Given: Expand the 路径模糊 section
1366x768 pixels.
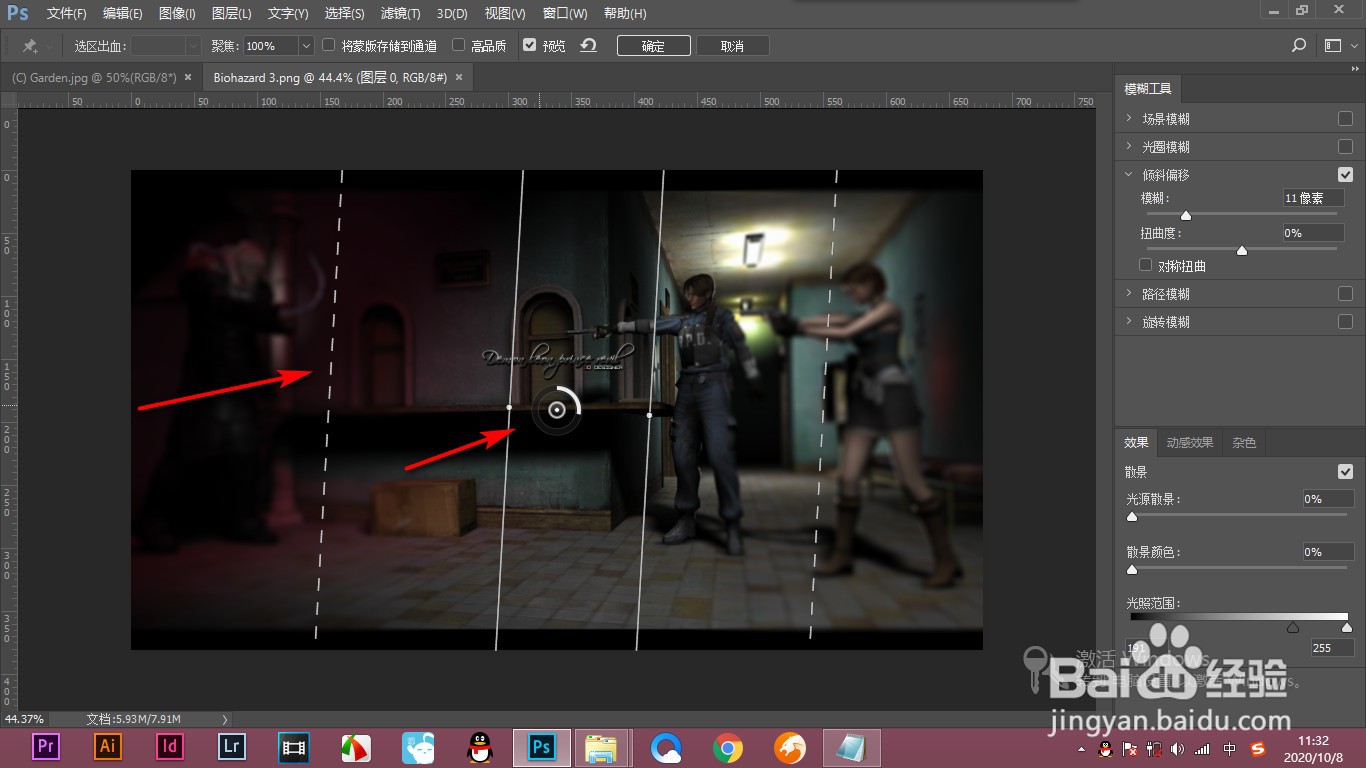Looking at the screenshot, I should point(1129,294).
